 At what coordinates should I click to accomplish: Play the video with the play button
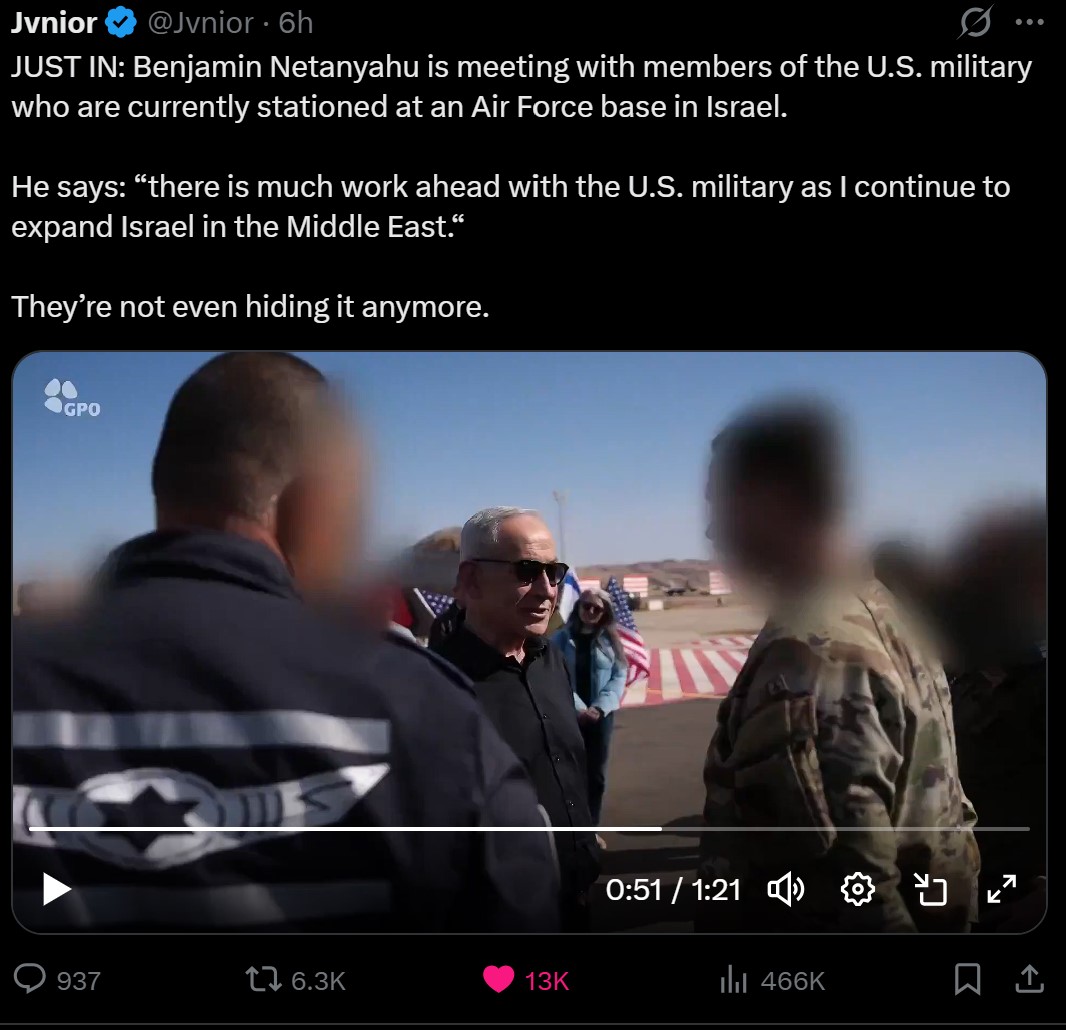56,889
